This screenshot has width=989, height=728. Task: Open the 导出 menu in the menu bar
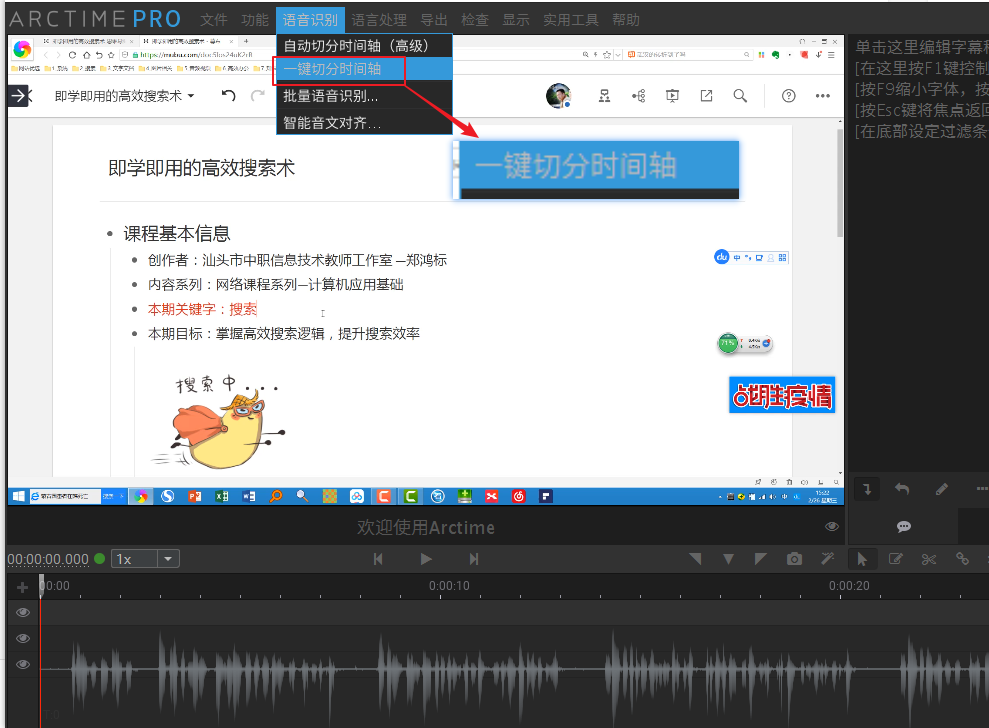[x=435, y=19]
